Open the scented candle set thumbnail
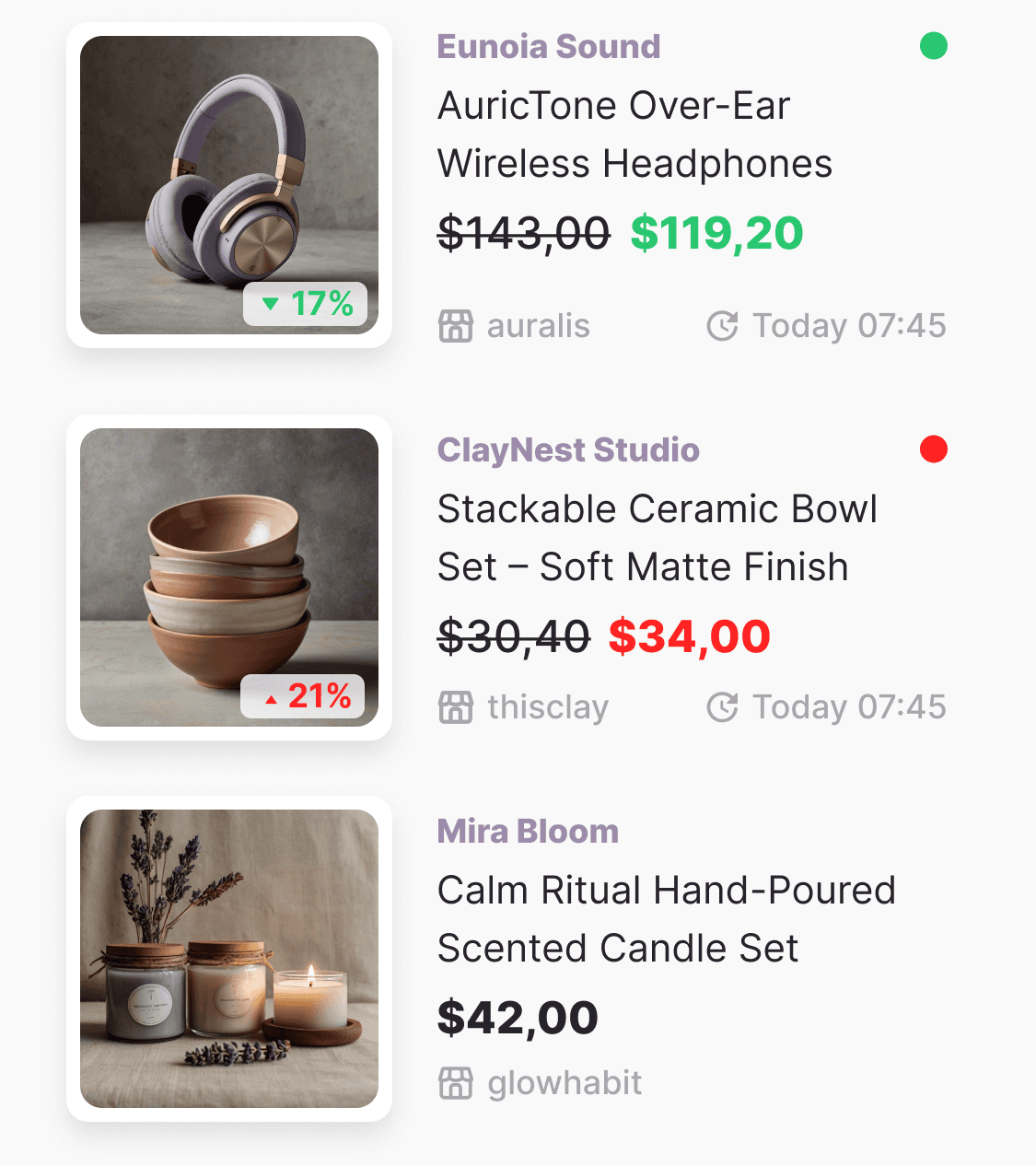This screenshot has height=1166, width=1036. (229, 959)
